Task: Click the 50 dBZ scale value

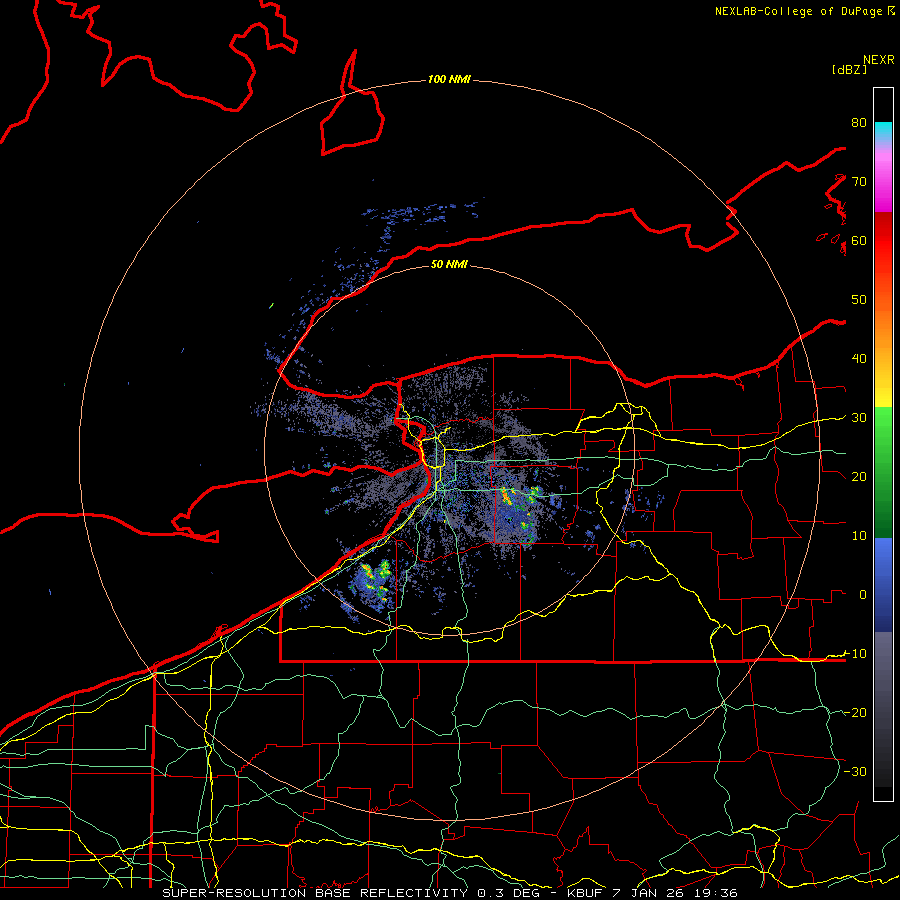Action: tap(859, 300)
